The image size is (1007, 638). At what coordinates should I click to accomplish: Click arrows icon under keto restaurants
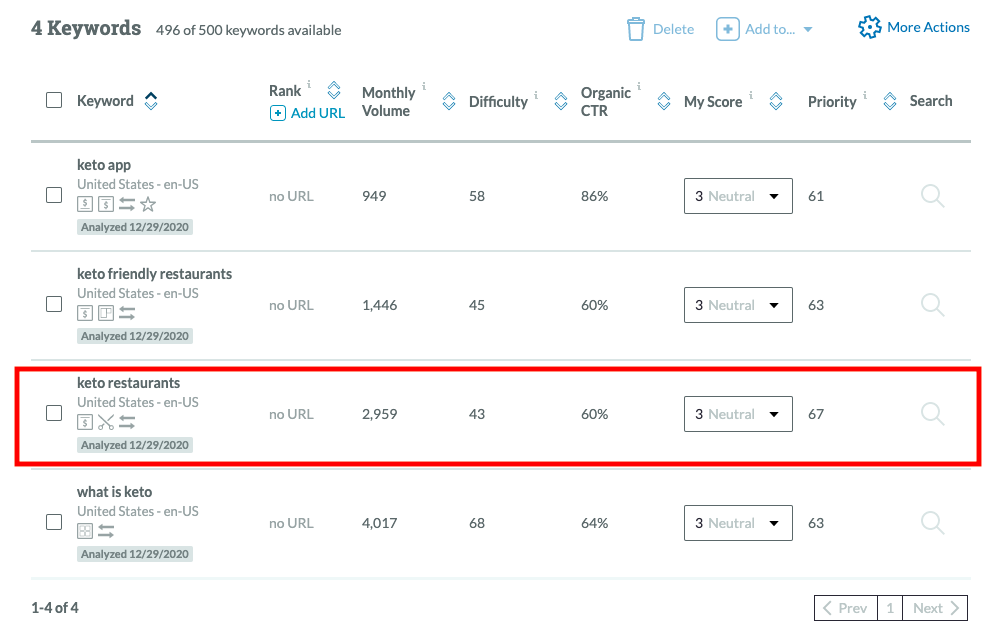click(x=127, y=422)
